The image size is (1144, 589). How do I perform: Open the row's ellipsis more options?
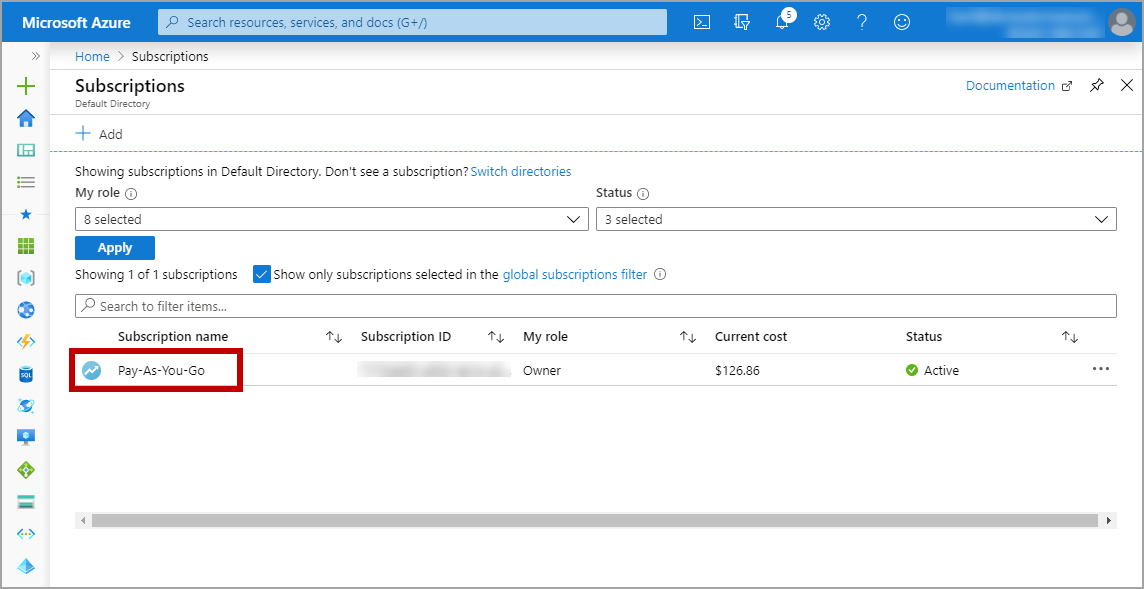tap(1100, 369)
